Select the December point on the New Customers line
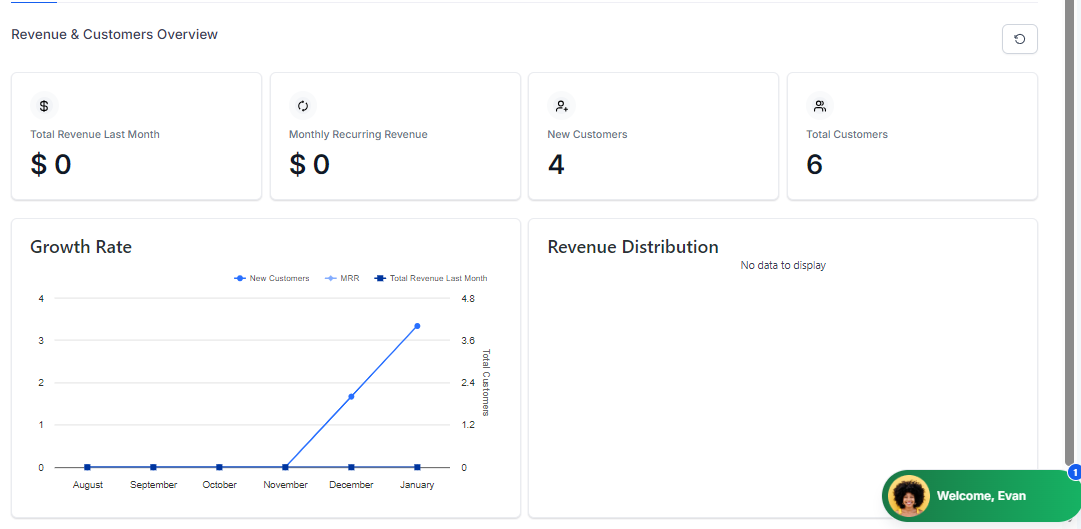 [x=351, y=397]
